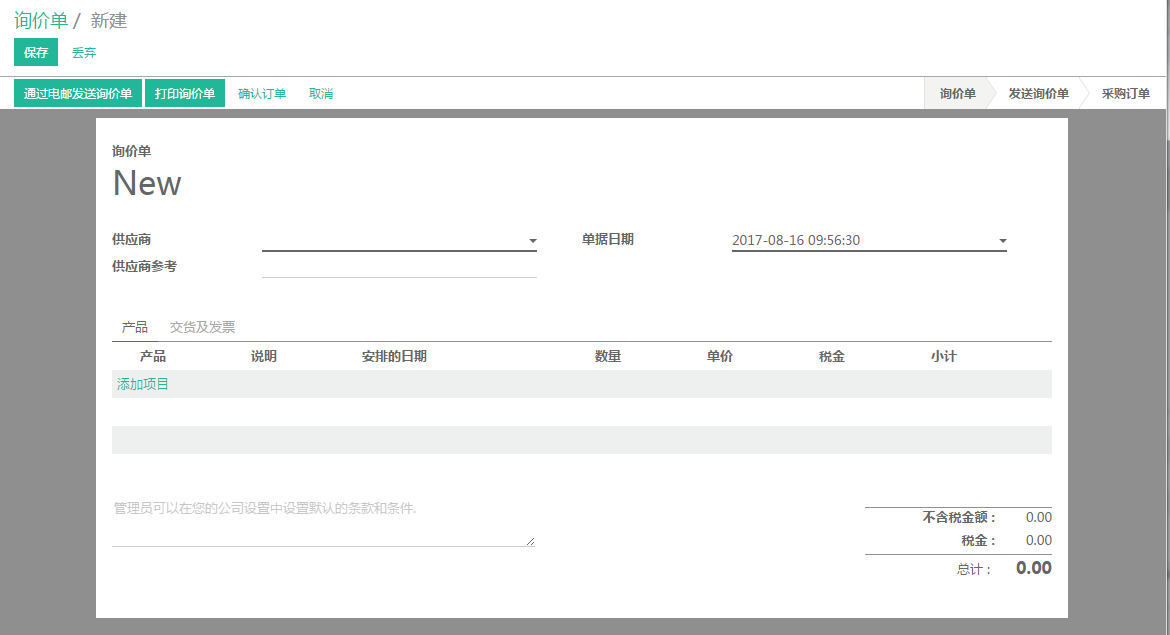
Task: Focus the 供应商参考 input field
Action: (x=399, y=267)
